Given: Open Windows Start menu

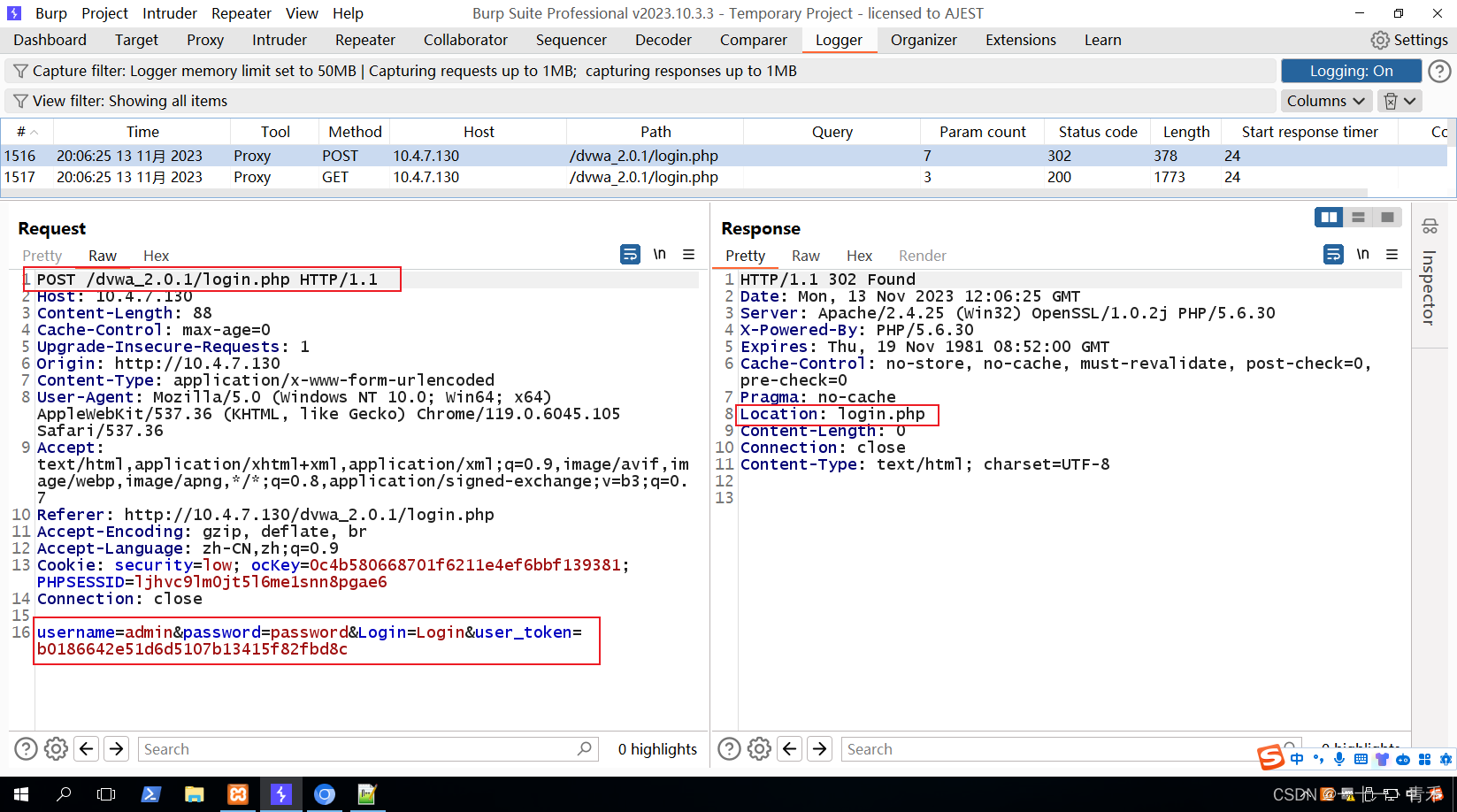Looking at the screenshot, I should click(20, 794).
